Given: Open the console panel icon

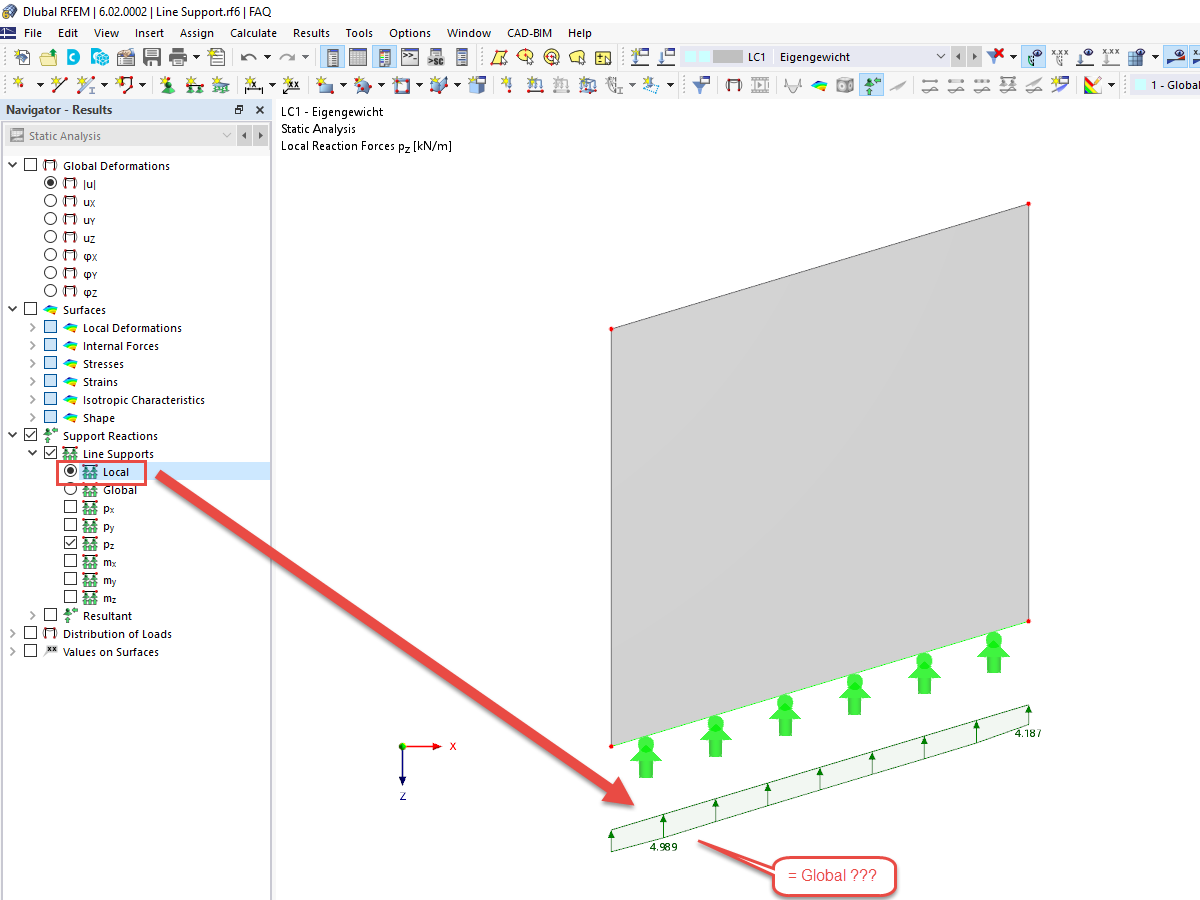Looking at the screenshot, I should [x=409, y=57].
